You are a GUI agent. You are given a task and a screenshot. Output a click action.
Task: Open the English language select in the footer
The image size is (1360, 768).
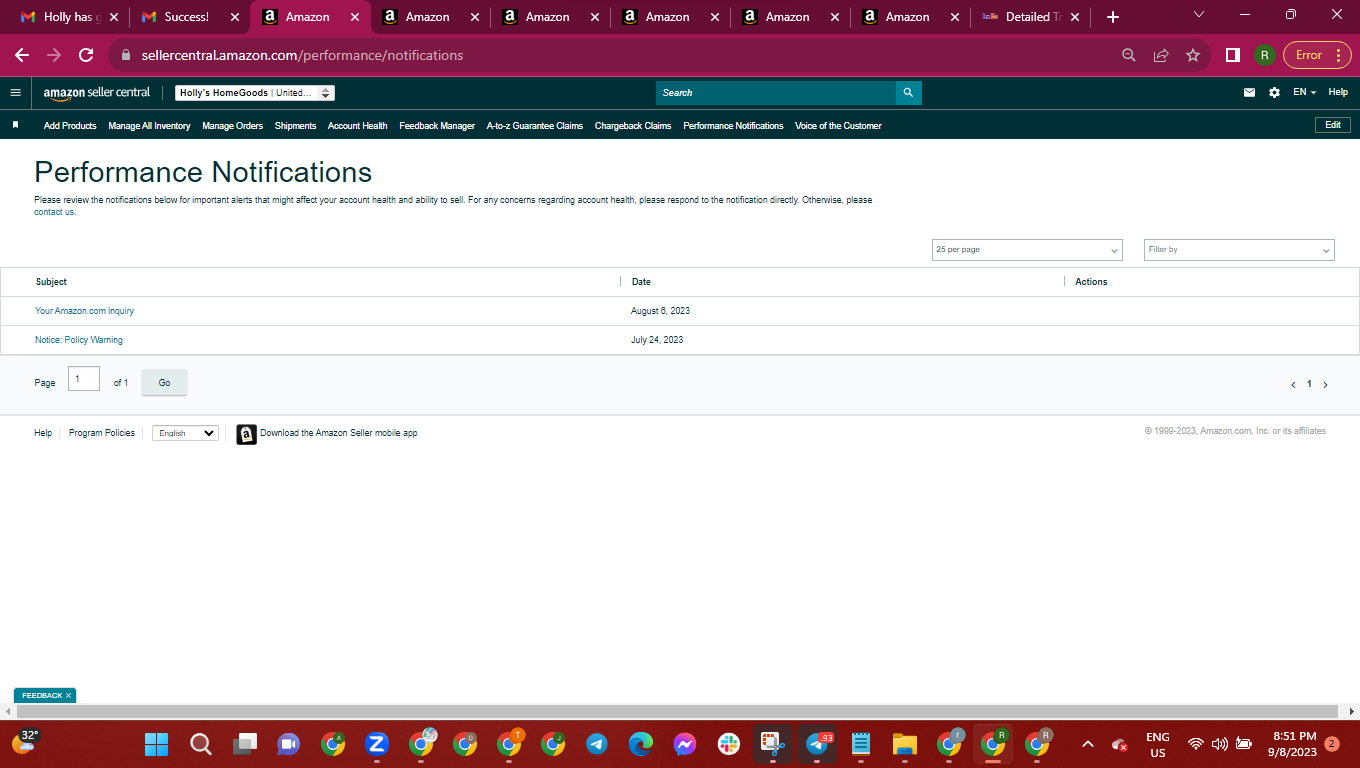(x=185, y=433)
